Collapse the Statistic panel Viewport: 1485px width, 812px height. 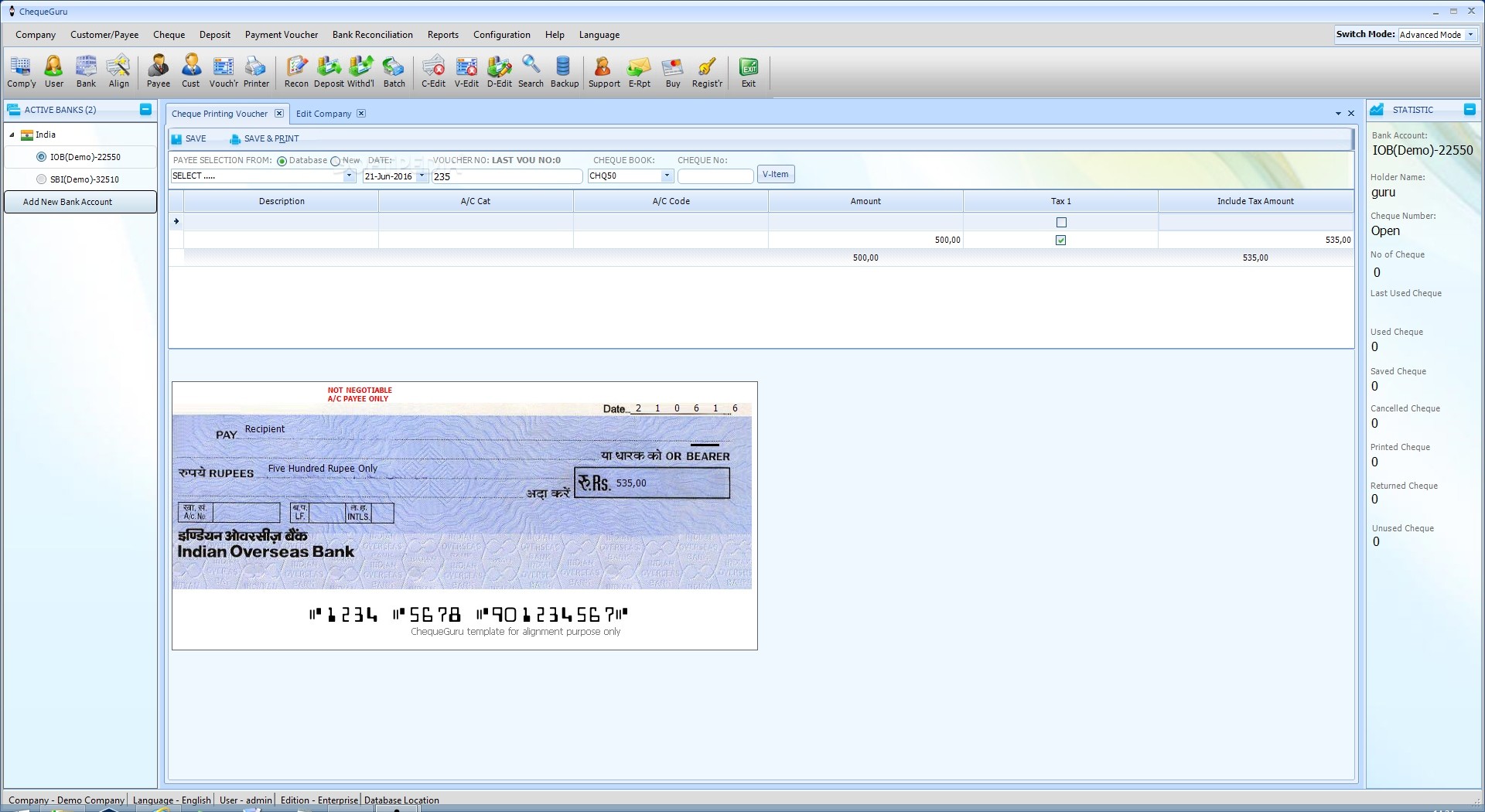click(x=1470, y=110)
